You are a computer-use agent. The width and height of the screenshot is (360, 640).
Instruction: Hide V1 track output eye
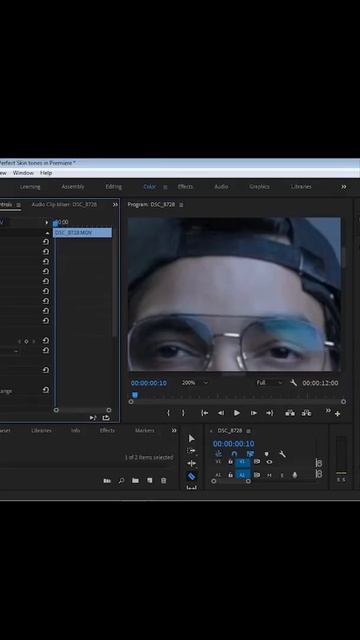tap(269, 462)
